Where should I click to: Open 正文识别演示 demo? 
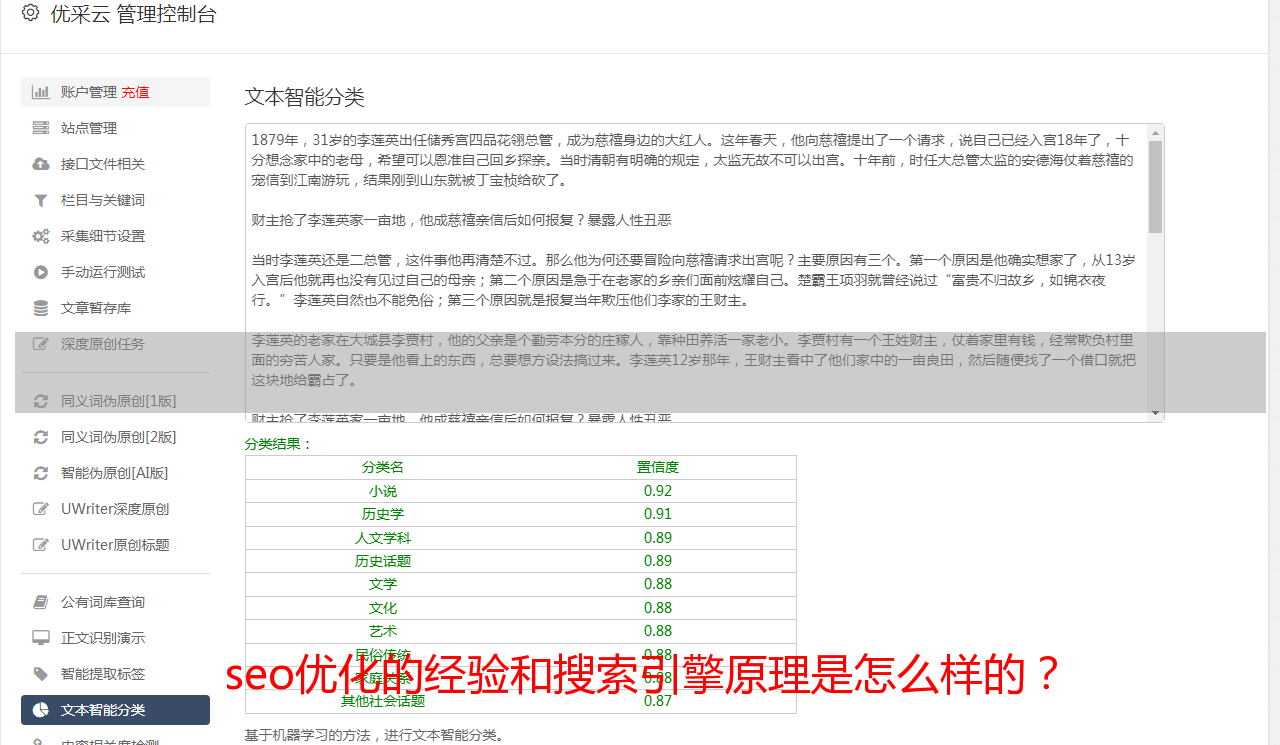click(115, 638)
